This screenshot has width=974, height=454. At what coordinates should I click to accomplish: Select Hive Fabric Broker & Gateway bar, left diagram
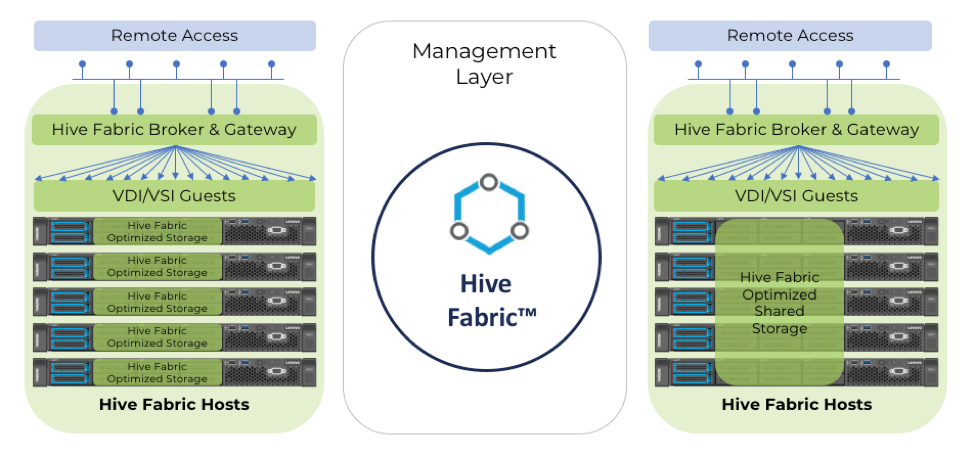pyautogui.click(x=175, y=130)
